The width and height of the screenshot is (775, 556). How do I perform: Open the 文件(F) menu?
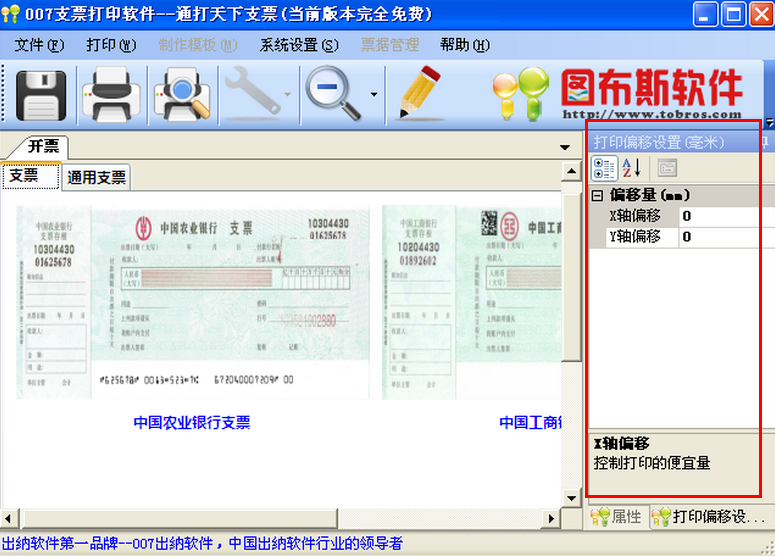(39, 45)
